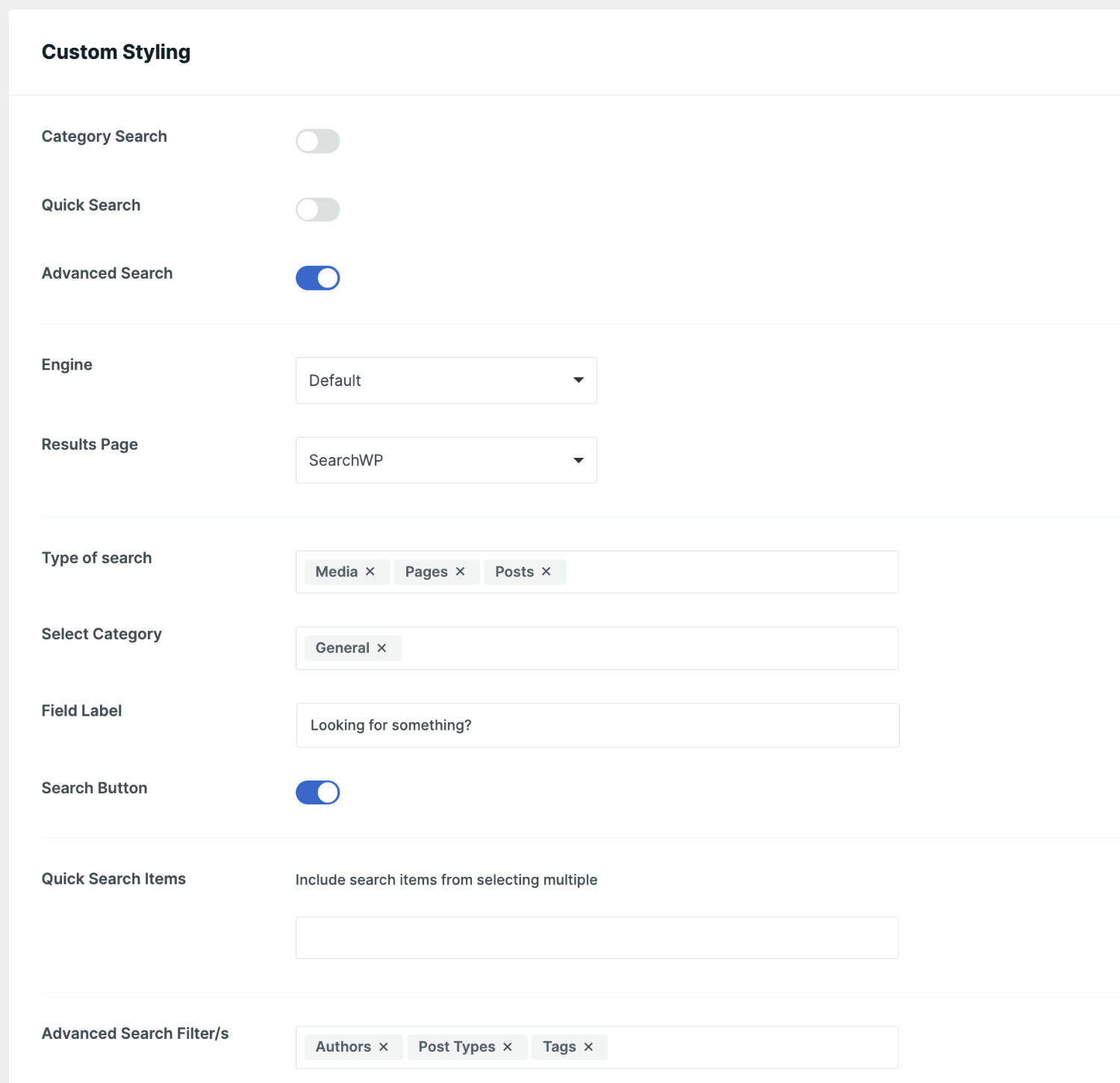Open the Engine dropdown
This screenshot has width=1120, height=1083.
pos(446,380)
